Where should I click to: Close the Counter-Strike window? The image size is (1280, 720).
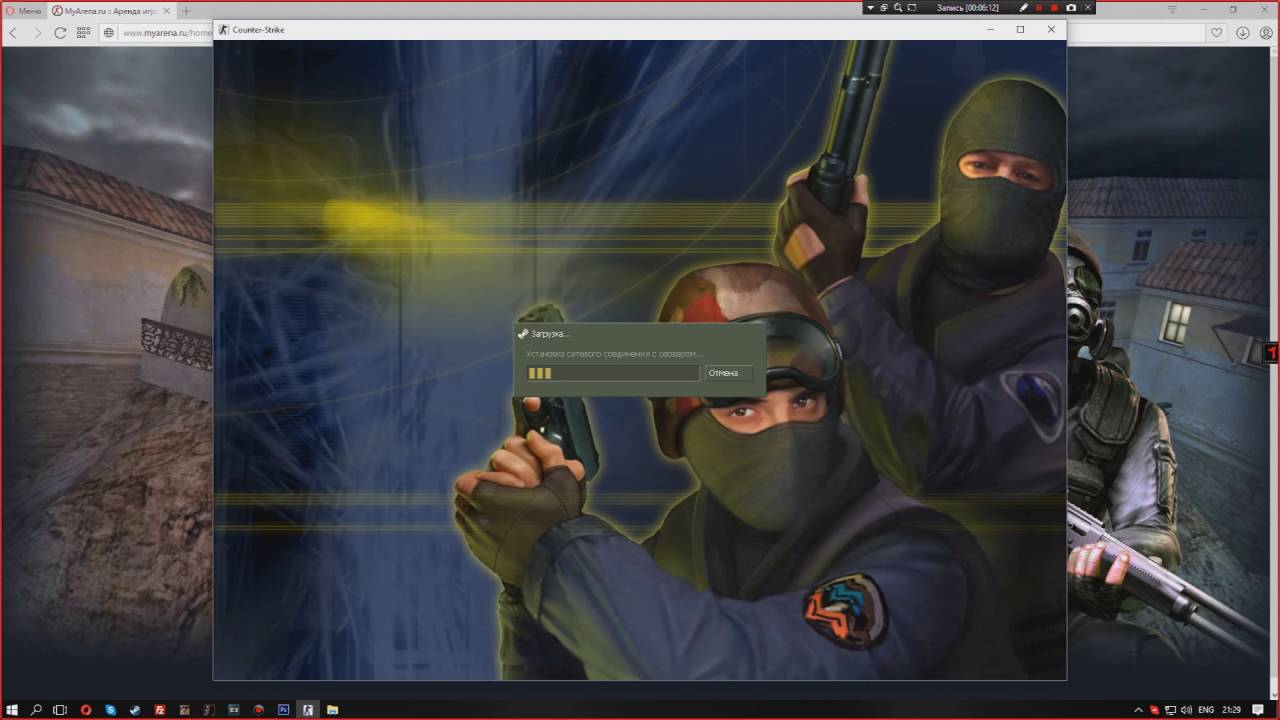point(1051,29)
